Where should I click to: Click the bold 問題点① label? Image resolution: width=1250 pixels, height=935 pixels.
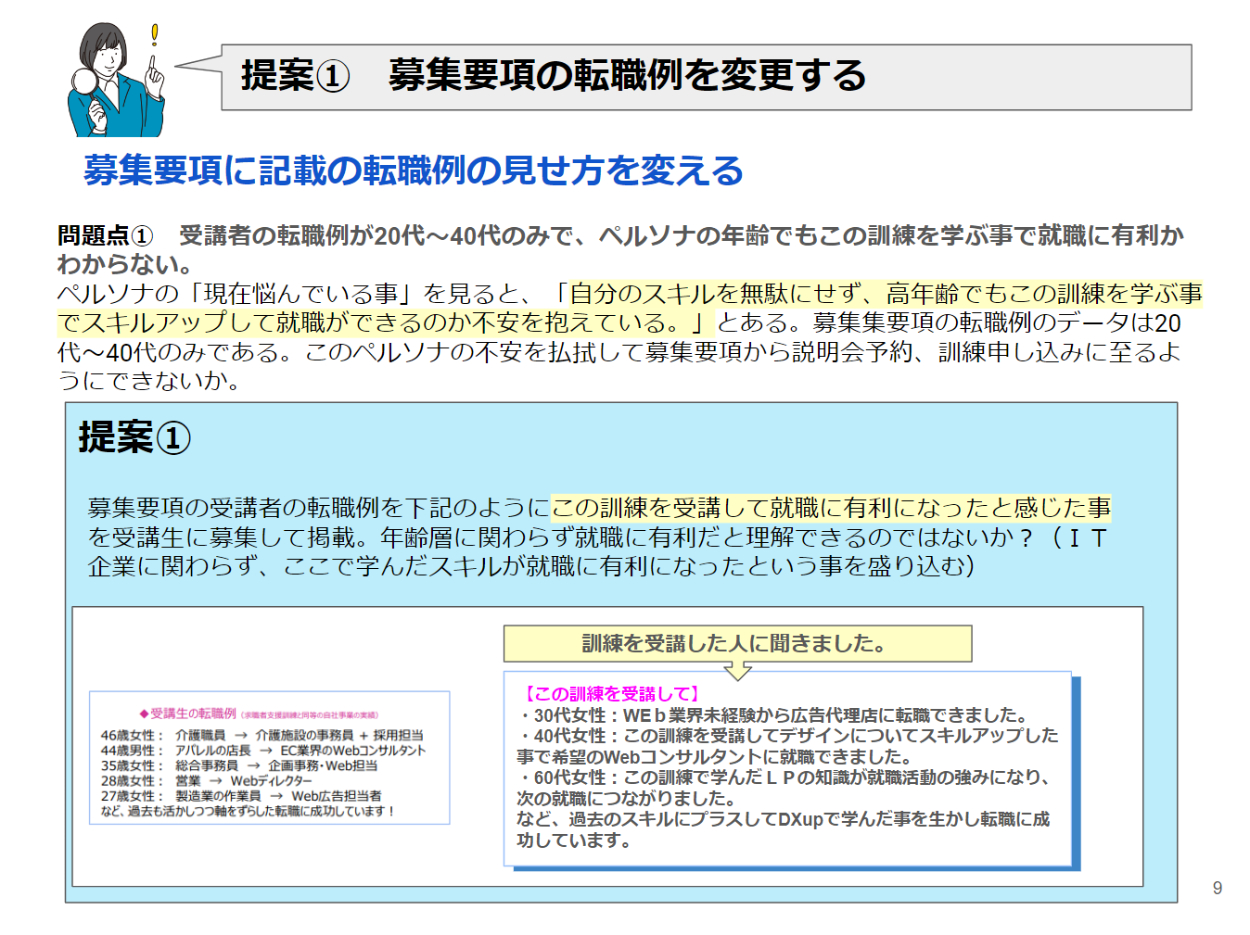[104, 237]
